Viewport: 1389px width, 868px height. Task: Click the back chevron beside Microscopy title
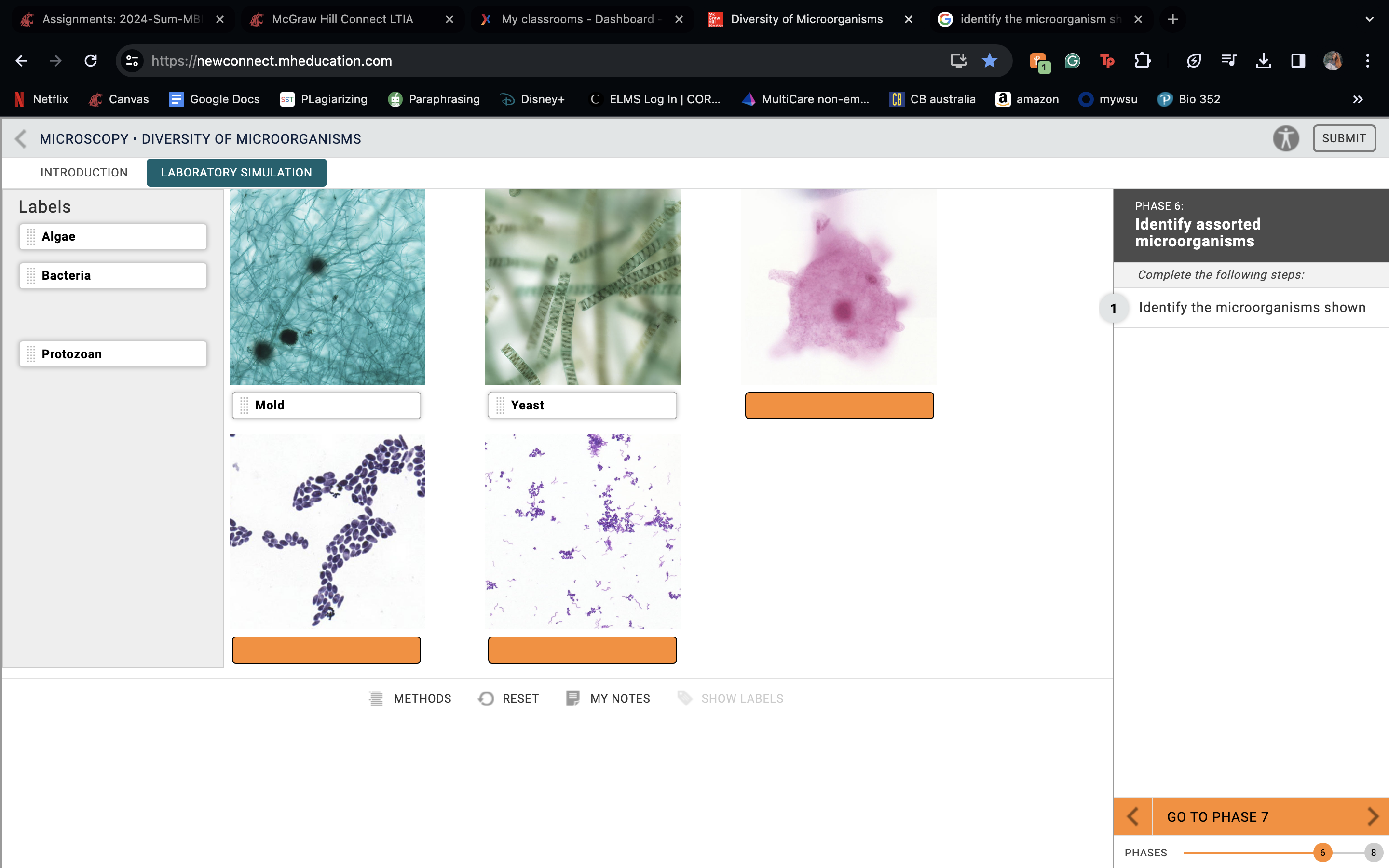pos(21,138)
